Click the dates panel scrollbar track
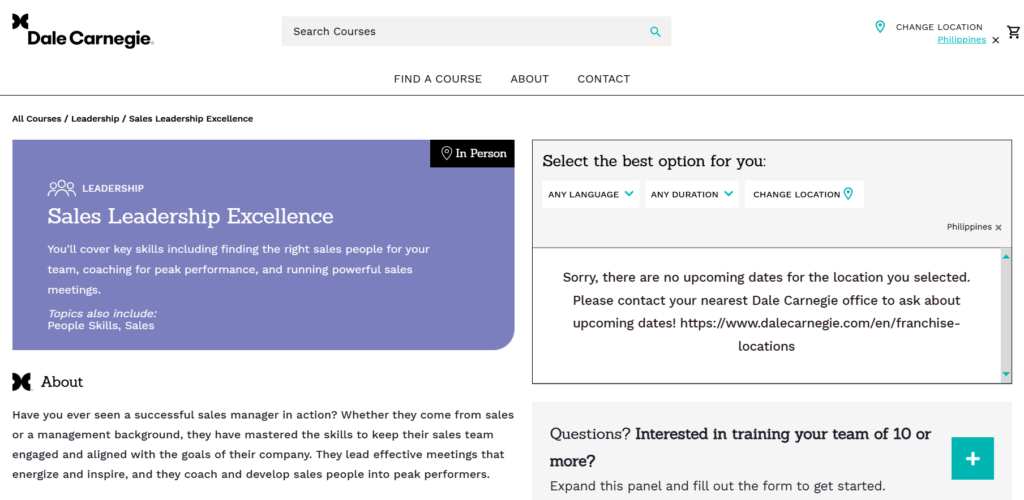Viewport: 1024px width, 500px height. (x=1006, y=315)
